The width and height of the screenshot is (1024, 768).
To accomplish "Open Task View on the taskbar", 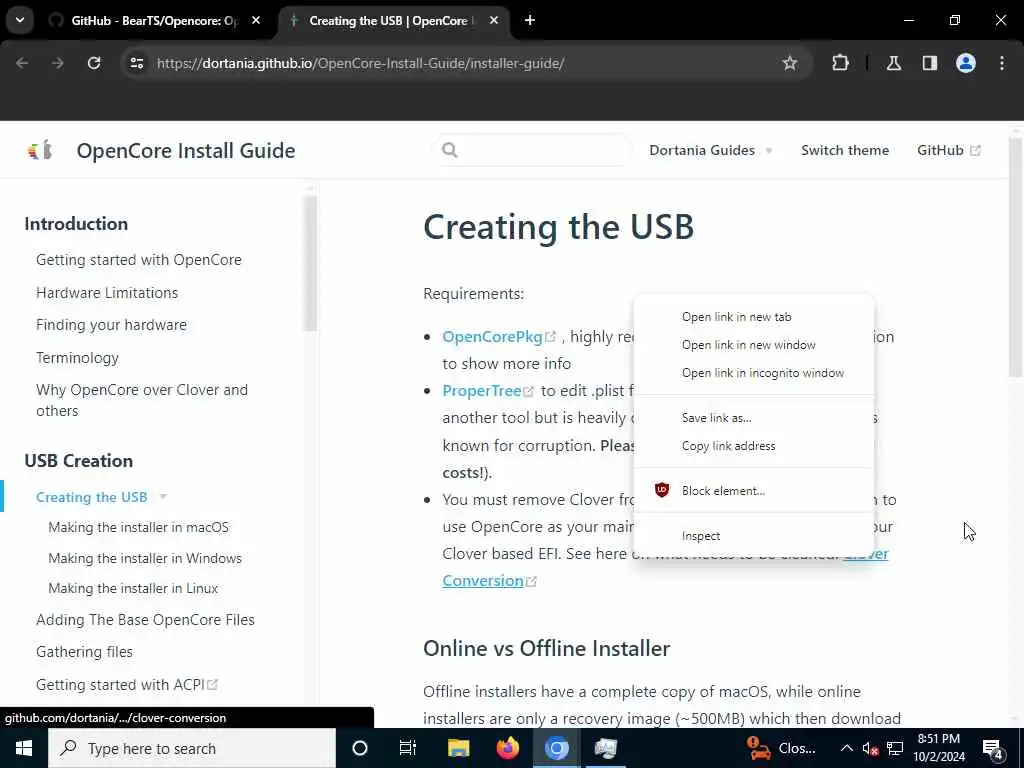I will pyautogui.click(x=408, y=748).
